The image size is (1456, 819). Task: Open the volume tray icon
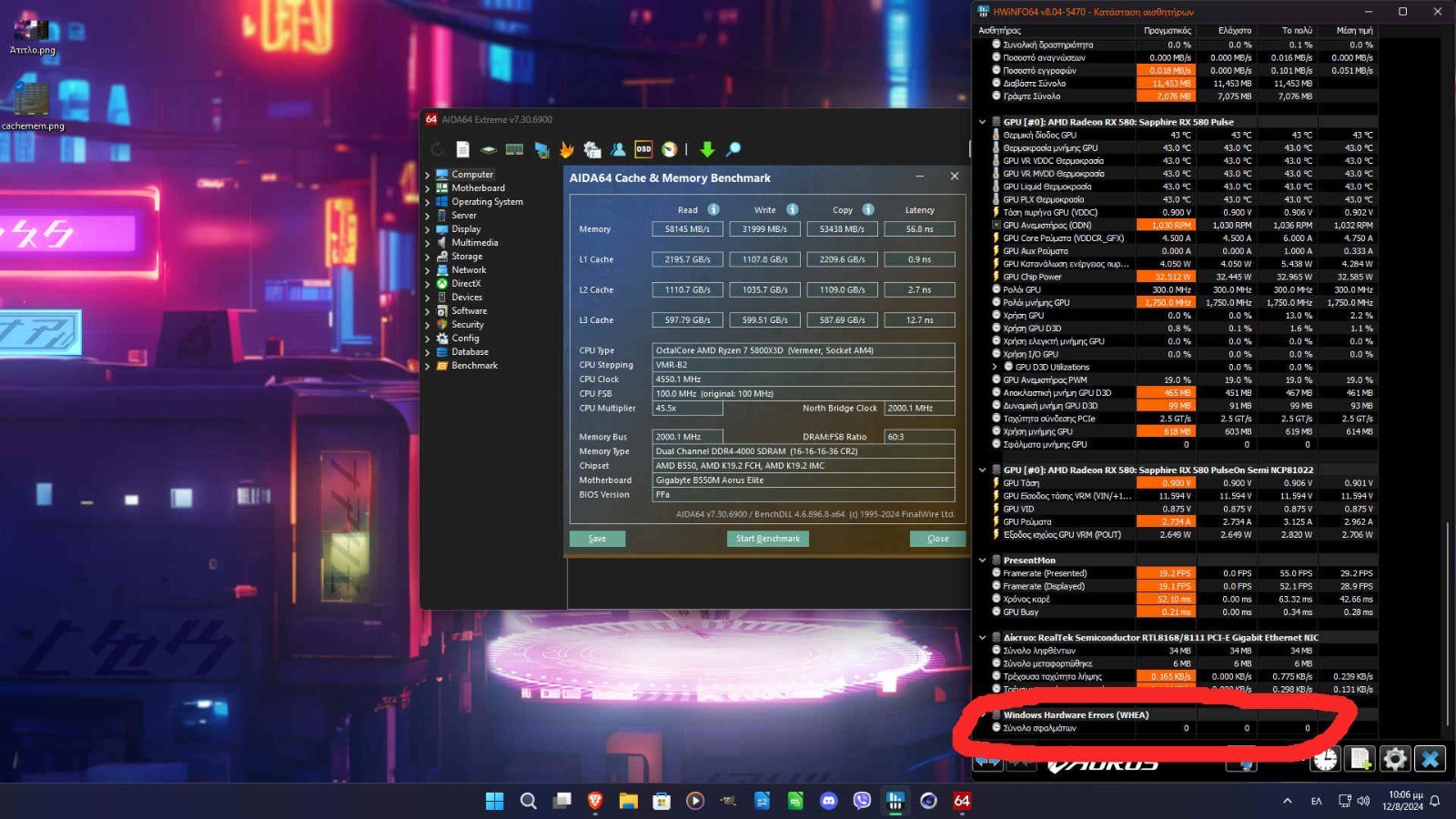(x=1363, y=801)
